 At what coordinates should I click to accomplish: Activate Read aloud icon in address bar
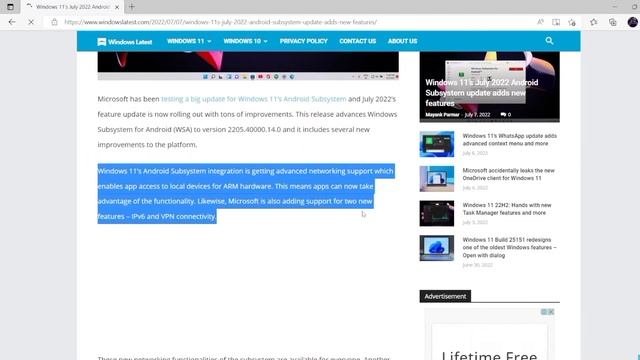pos(540,22)
